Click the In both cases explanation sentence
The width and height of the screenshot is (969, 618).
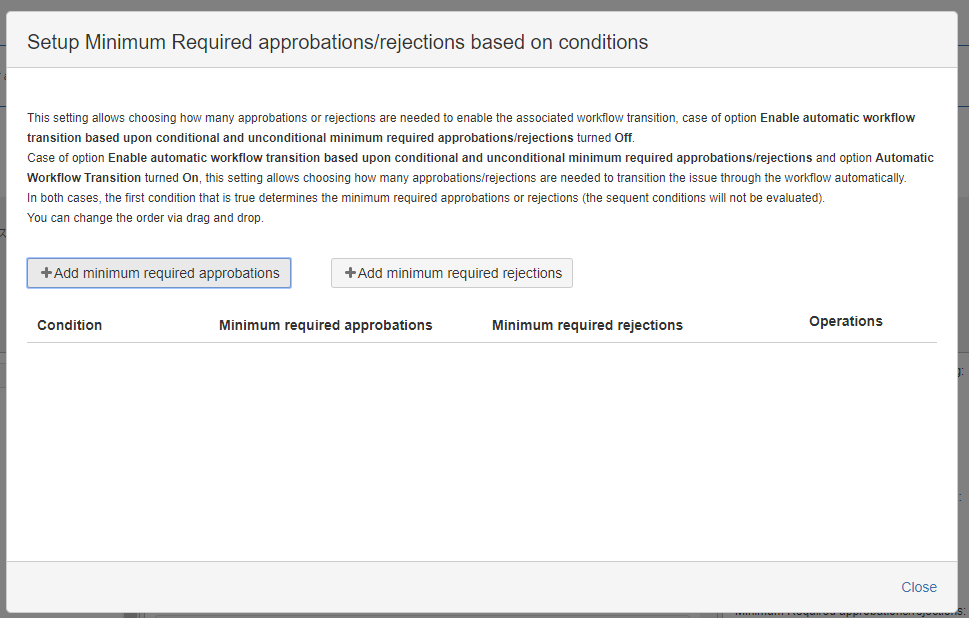(426, 198)
